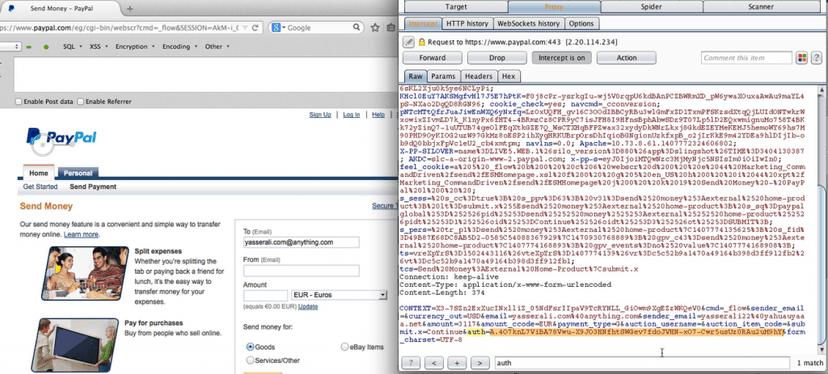Open the Action menu button in Burp

tap(627, 58)
